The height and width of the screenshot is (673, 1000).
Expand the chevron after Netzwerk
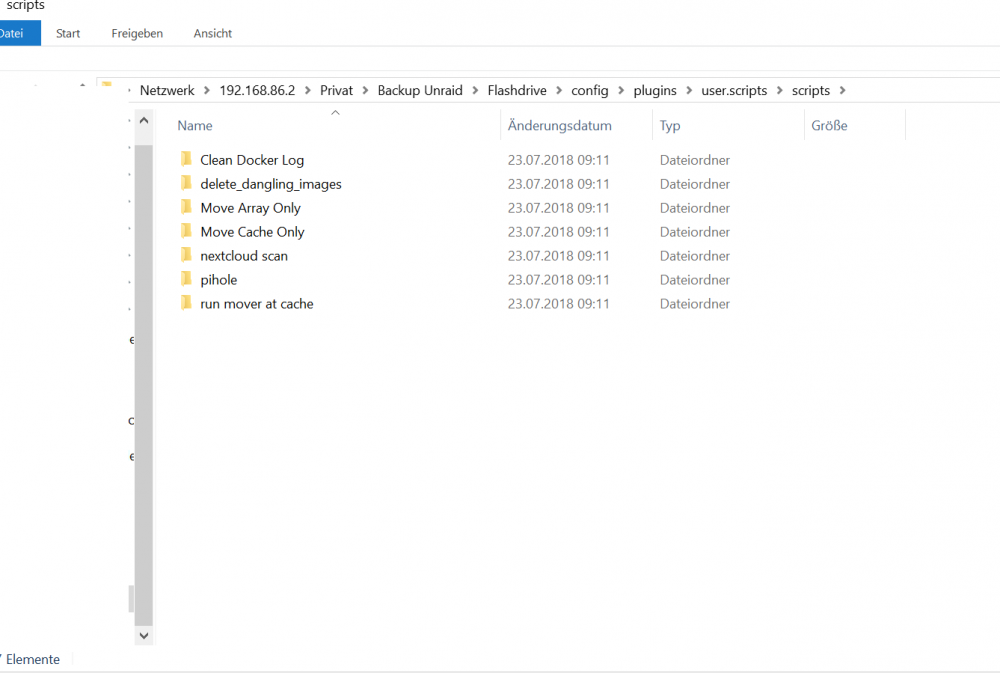pyautogui.click(x=207, y=91)
